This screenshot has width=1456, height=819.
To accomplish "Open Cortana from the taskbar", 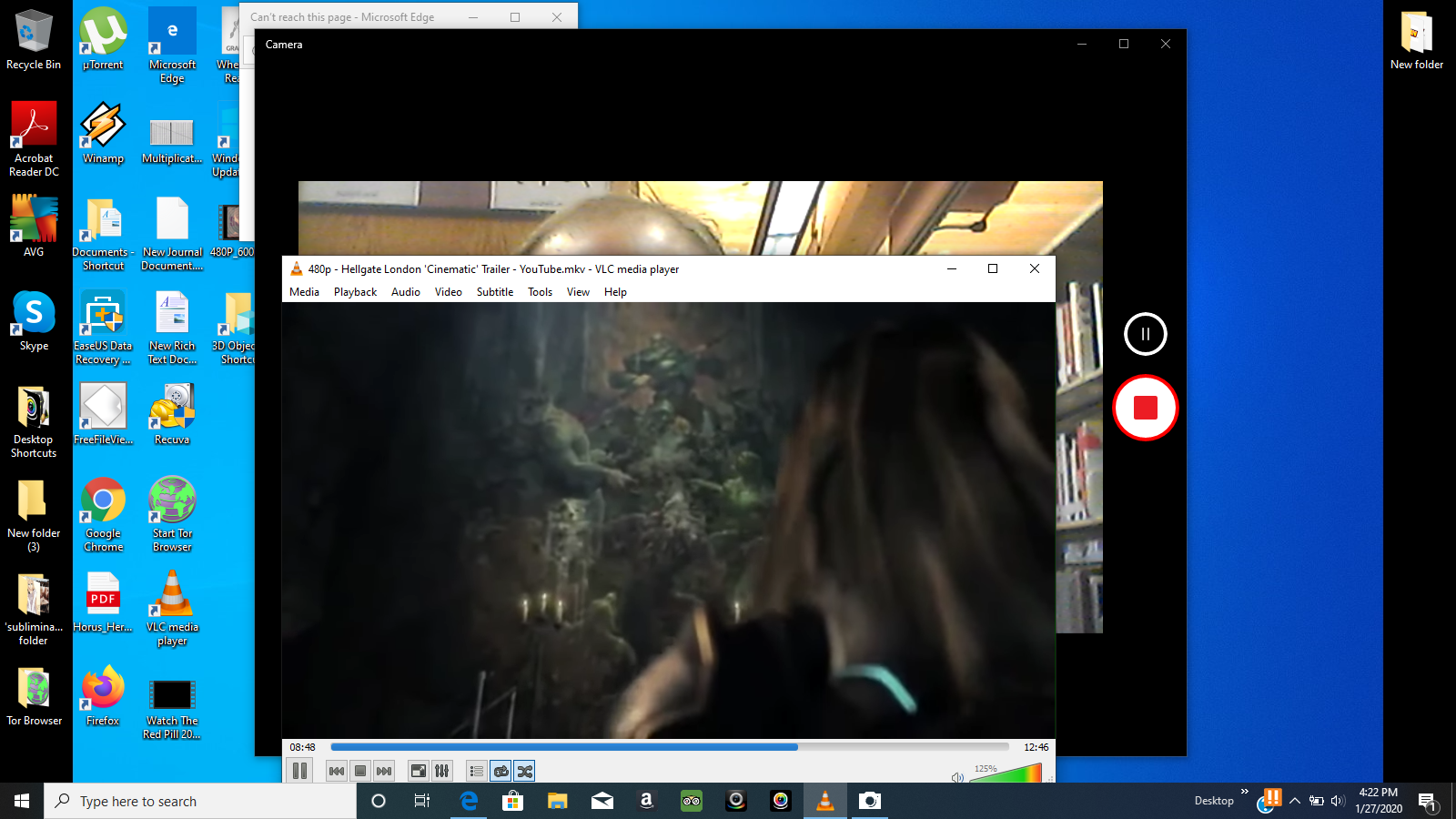I will tap(379, 801).
